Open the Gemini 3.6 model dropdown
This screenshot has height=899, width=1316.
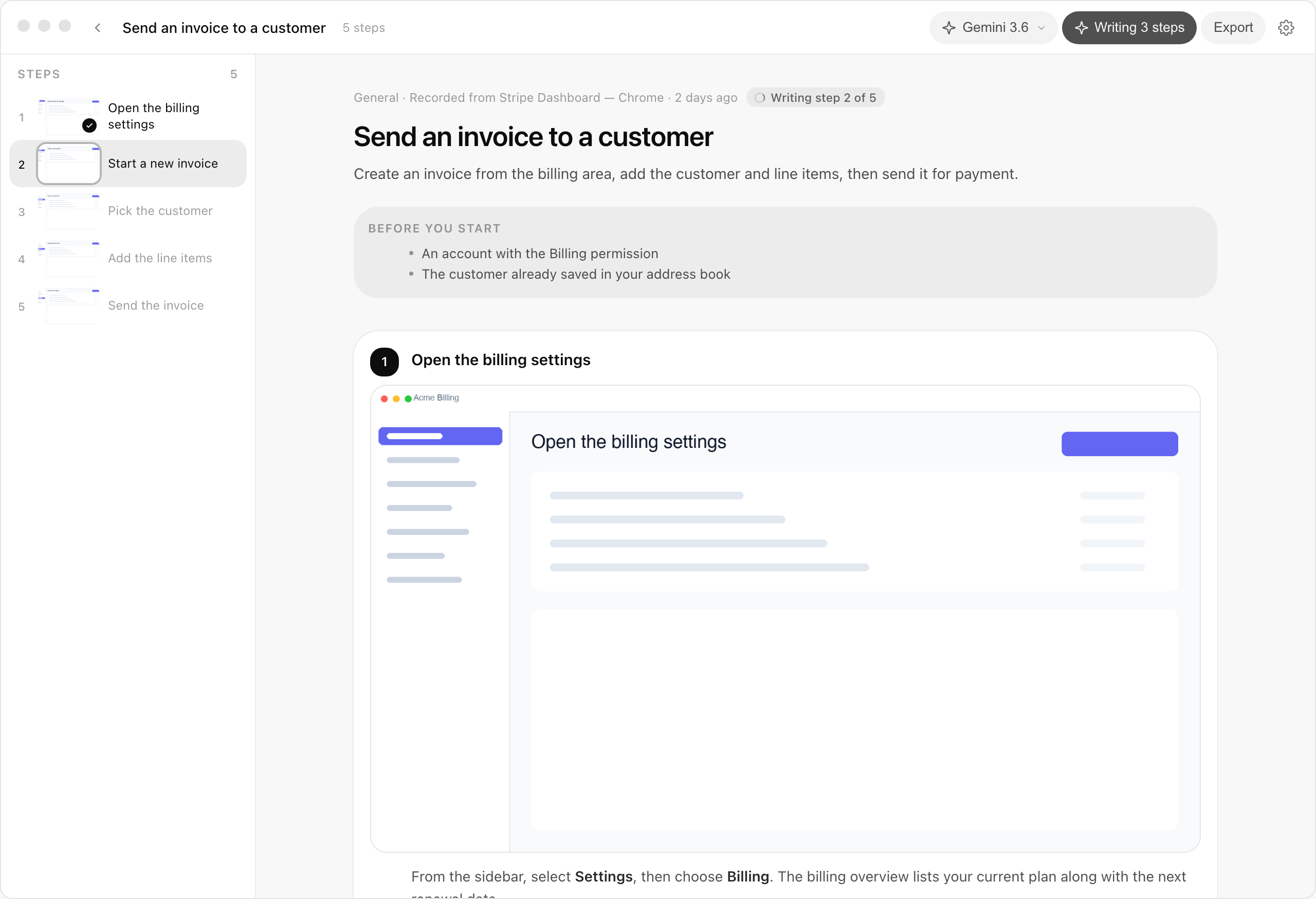pos(993,28)
